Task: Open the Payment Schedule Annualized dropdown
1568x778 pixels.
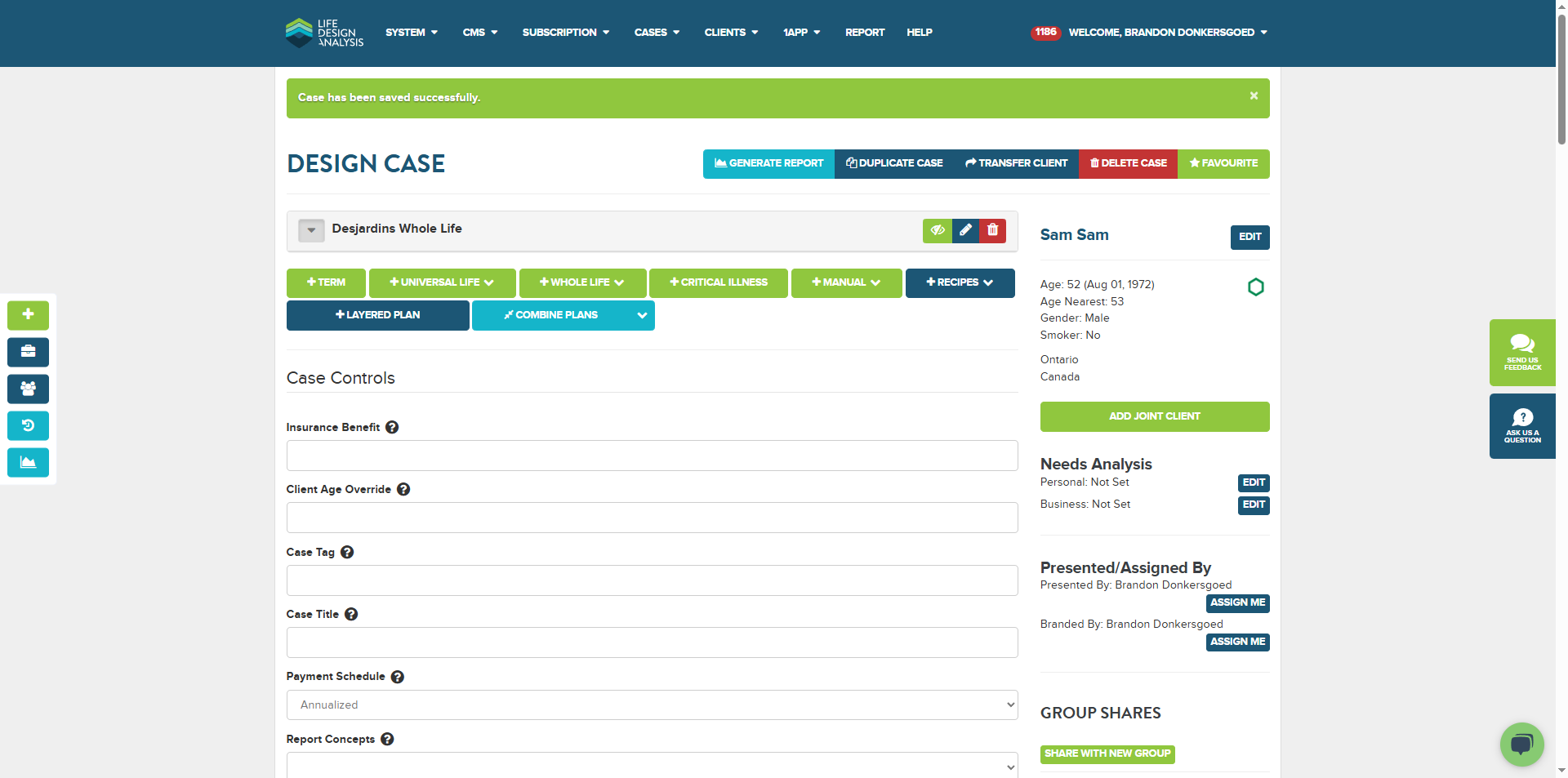Action: pyautogui.click(x=652, y=705)
